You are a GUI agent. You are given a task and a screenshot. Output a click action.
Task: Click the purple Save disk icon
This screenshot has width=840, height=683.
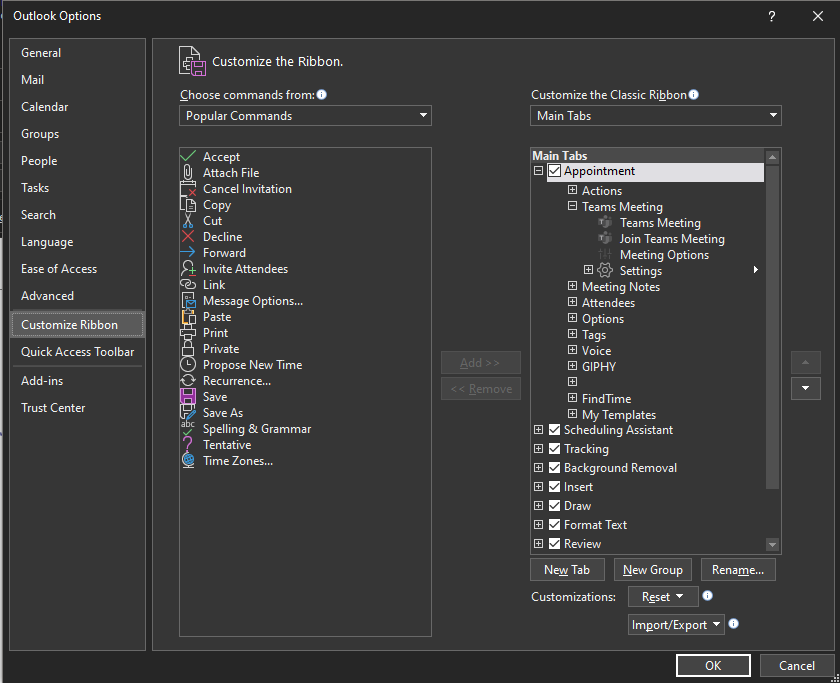188,396
